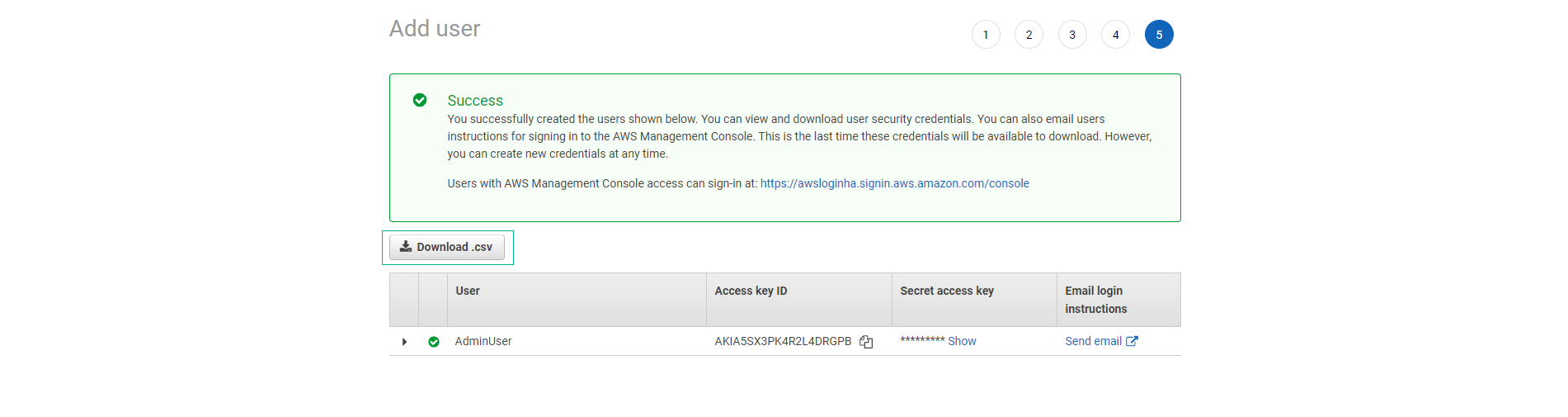Click the external link icon beside Send email
The height and width of the screenshot is (417, 1568).
click(1132, 341)
